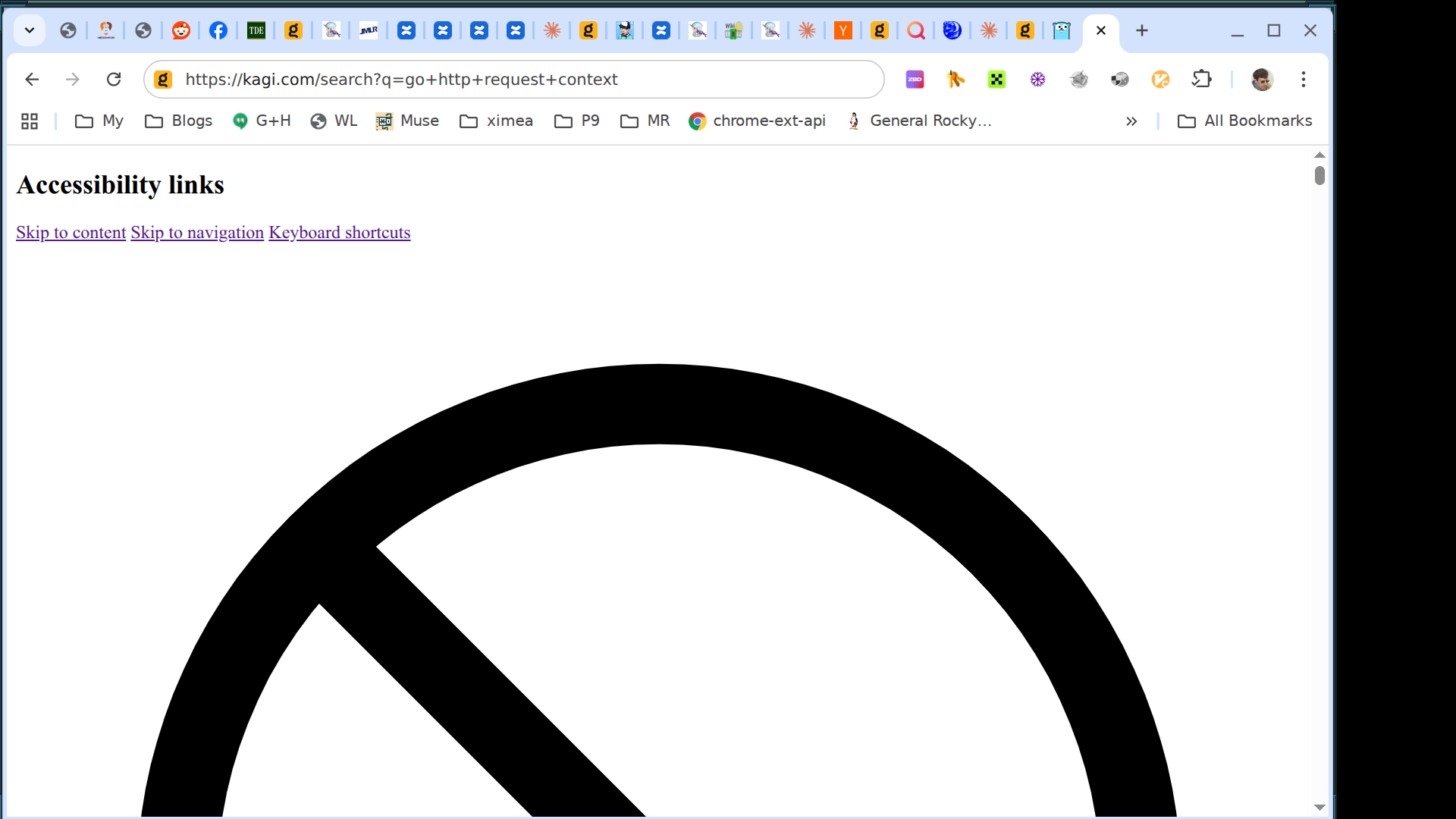The image size is (1456, 819).
Task: Open the All Bookmarks folder
Action: 1244,121
